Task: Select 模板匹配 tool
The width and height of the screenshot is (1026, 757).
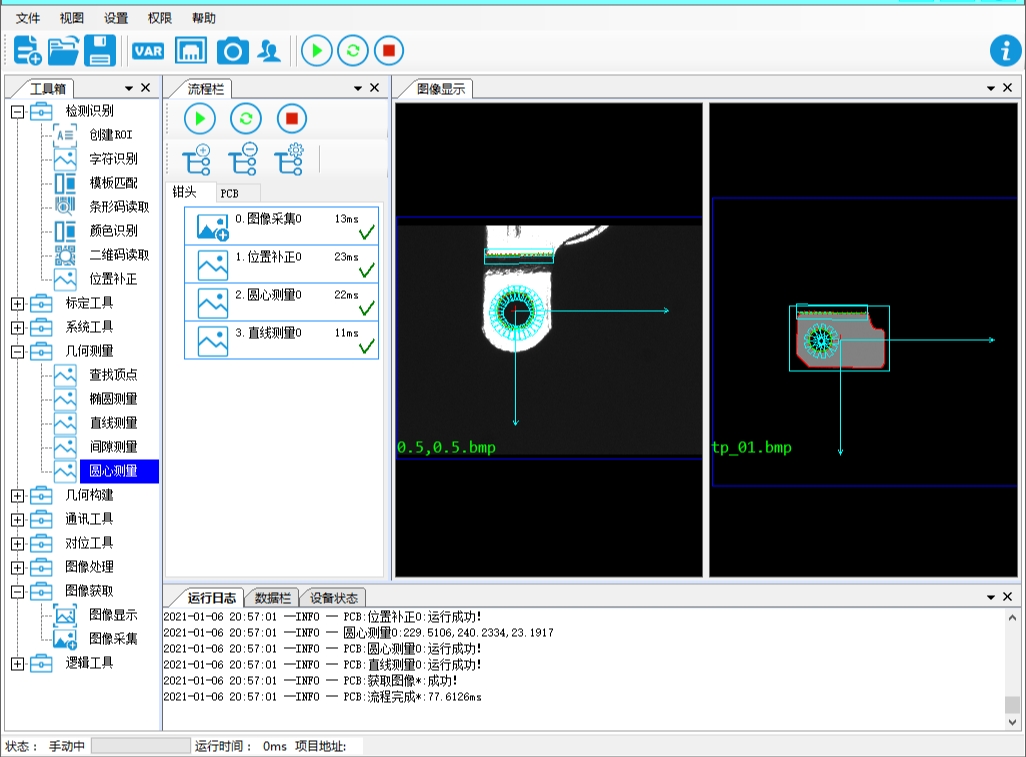Action: coord(113,183)
